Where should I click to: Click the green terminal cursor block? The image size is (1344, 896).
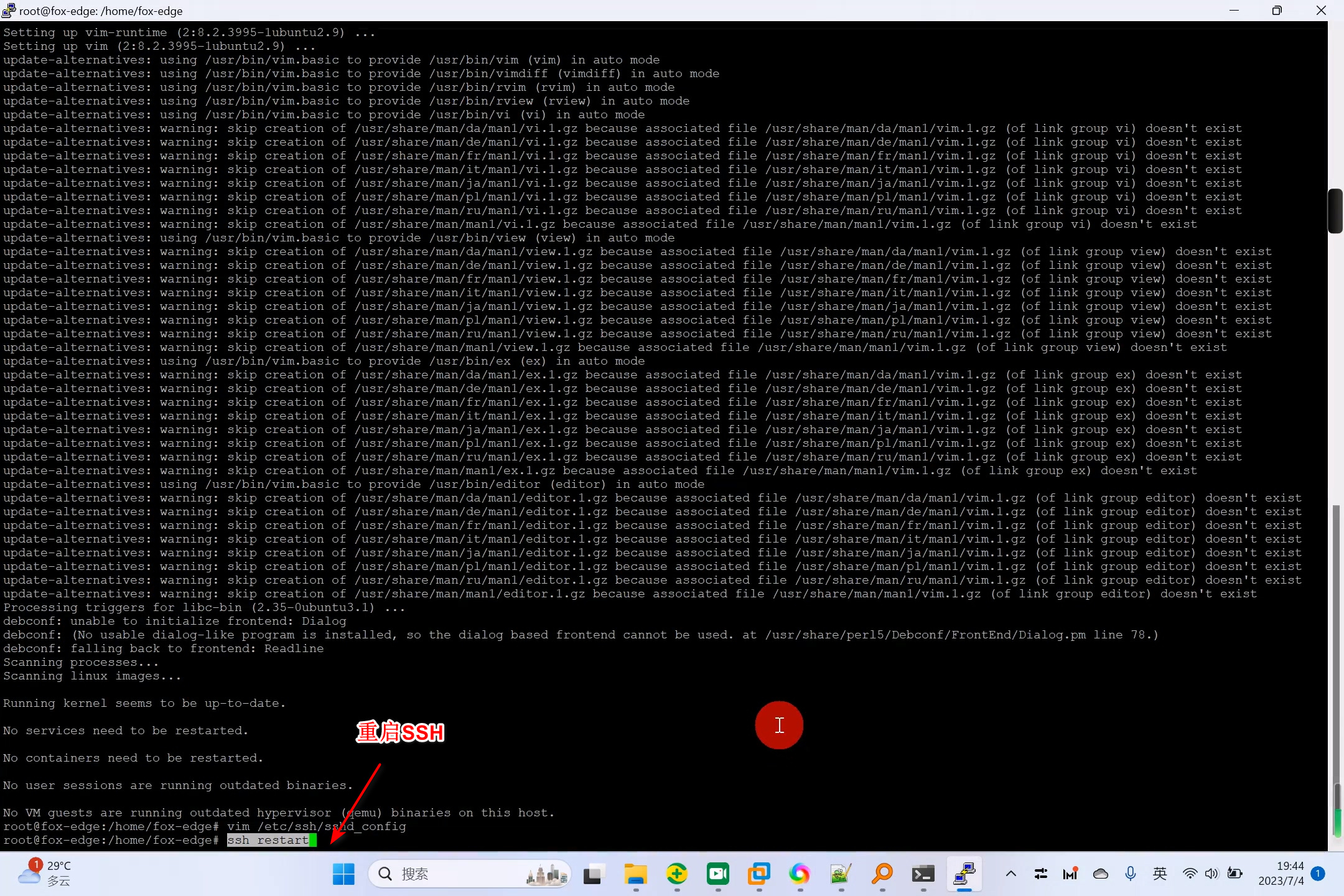pyautogui.click(x=313, y=840)
